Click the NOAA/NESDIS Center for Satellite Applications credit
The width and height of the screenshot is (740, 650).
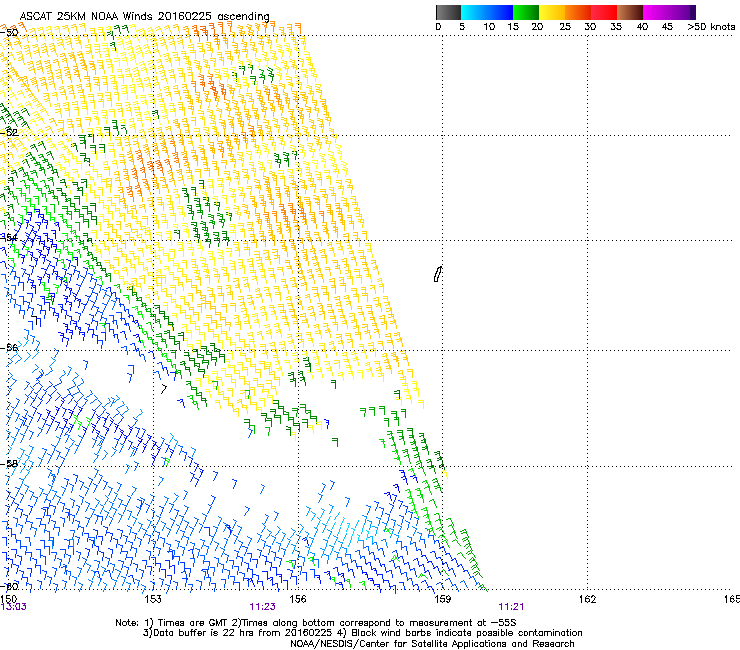click(432, 644)
